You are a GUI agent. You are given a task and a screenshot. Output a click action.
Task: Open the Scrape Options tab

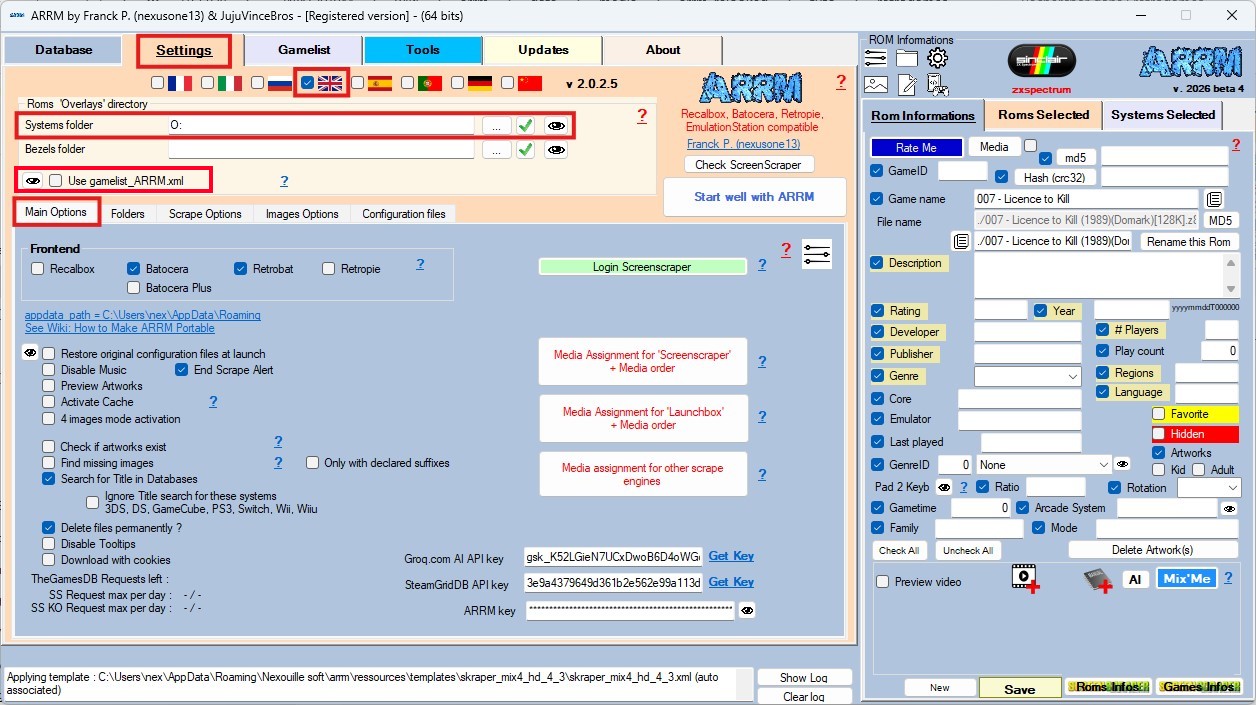click(205, 214)
